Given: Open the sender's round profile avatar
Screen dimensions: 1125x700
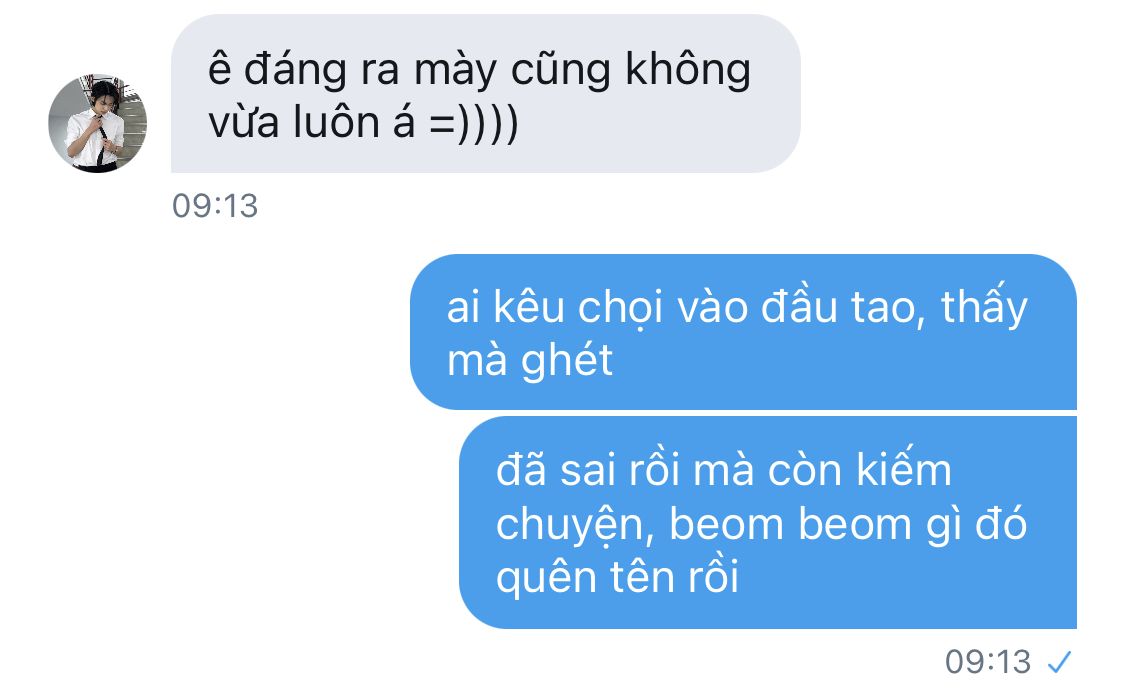Looking at the screenshot, I should click(98, 123).
